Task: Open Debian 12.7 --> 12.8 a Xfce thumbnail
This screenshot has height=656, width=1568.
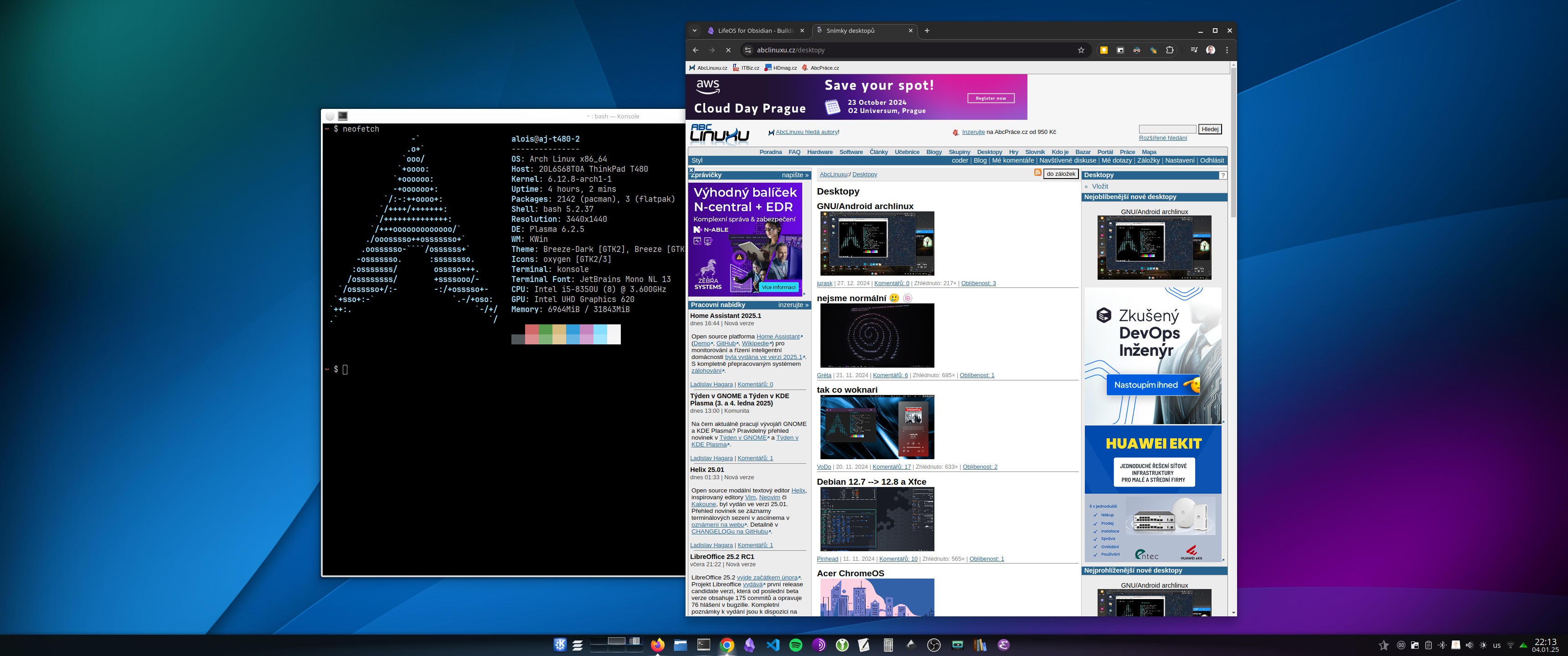Action: 877,519
